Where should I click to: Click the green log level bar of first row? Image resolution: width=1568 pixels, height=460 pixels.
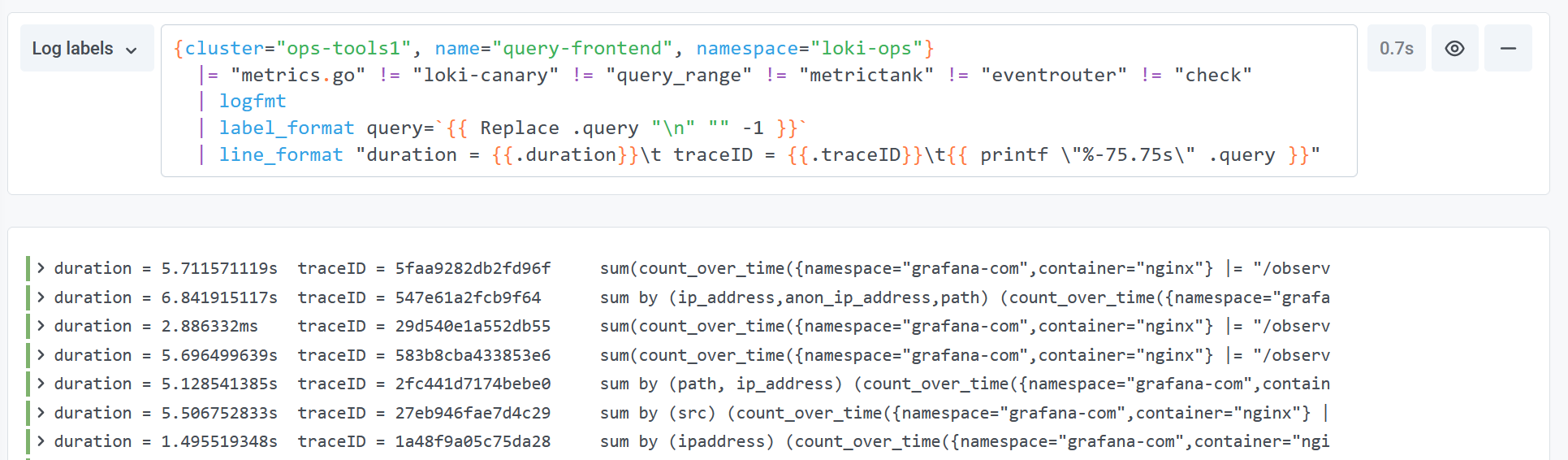pyautogui.click(x=28, y=268)
